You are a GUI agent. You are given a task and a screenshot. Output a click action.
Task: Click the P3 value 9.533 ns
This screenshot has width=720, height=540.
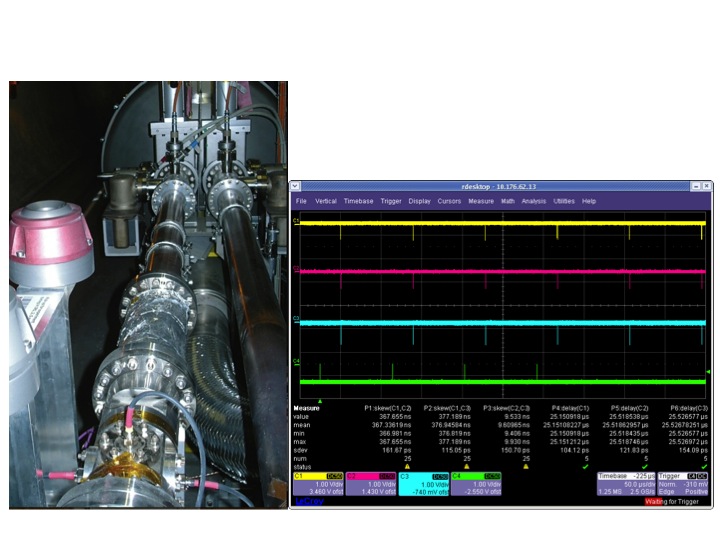(517, 416)
